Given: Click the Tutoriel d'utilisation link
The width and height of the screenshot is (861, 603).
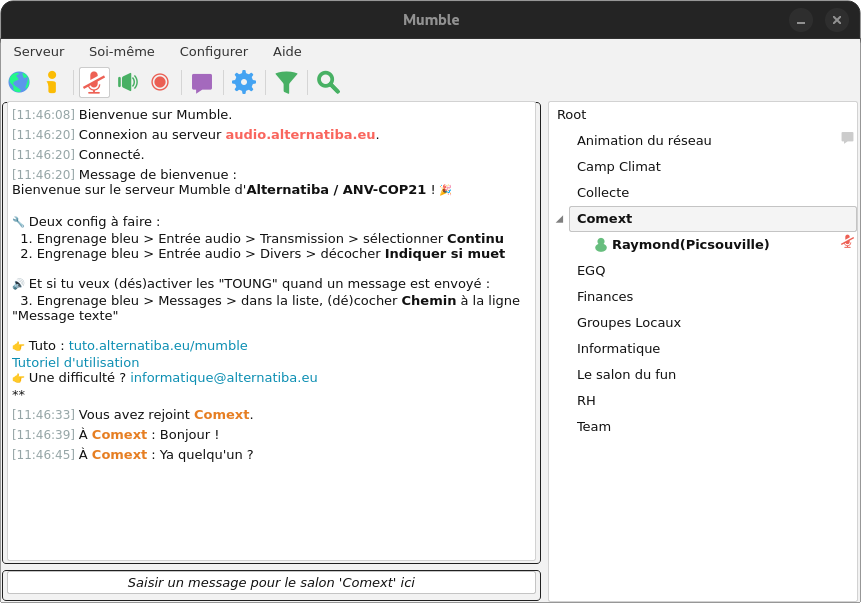Looking at the screenshot, I should click(x=76, y=362).
